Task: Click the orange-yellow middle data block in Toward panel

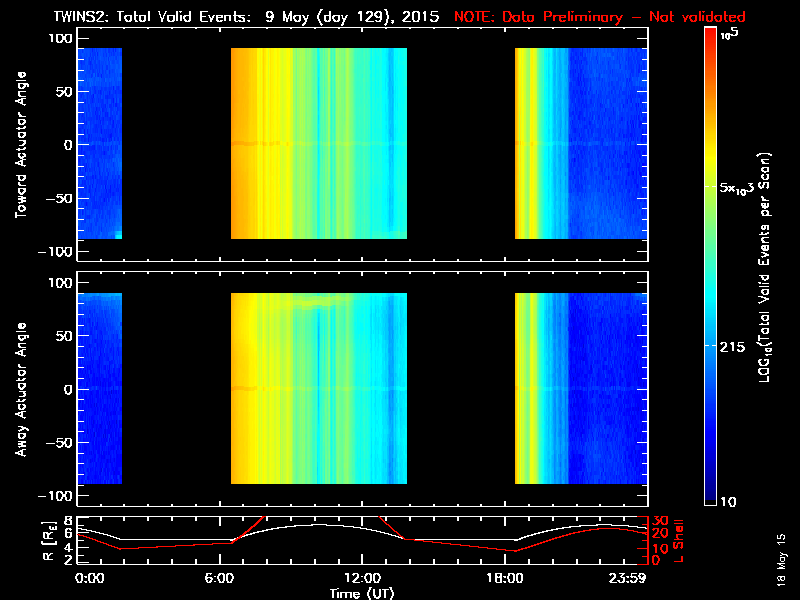Action: [x=319, y=143]
